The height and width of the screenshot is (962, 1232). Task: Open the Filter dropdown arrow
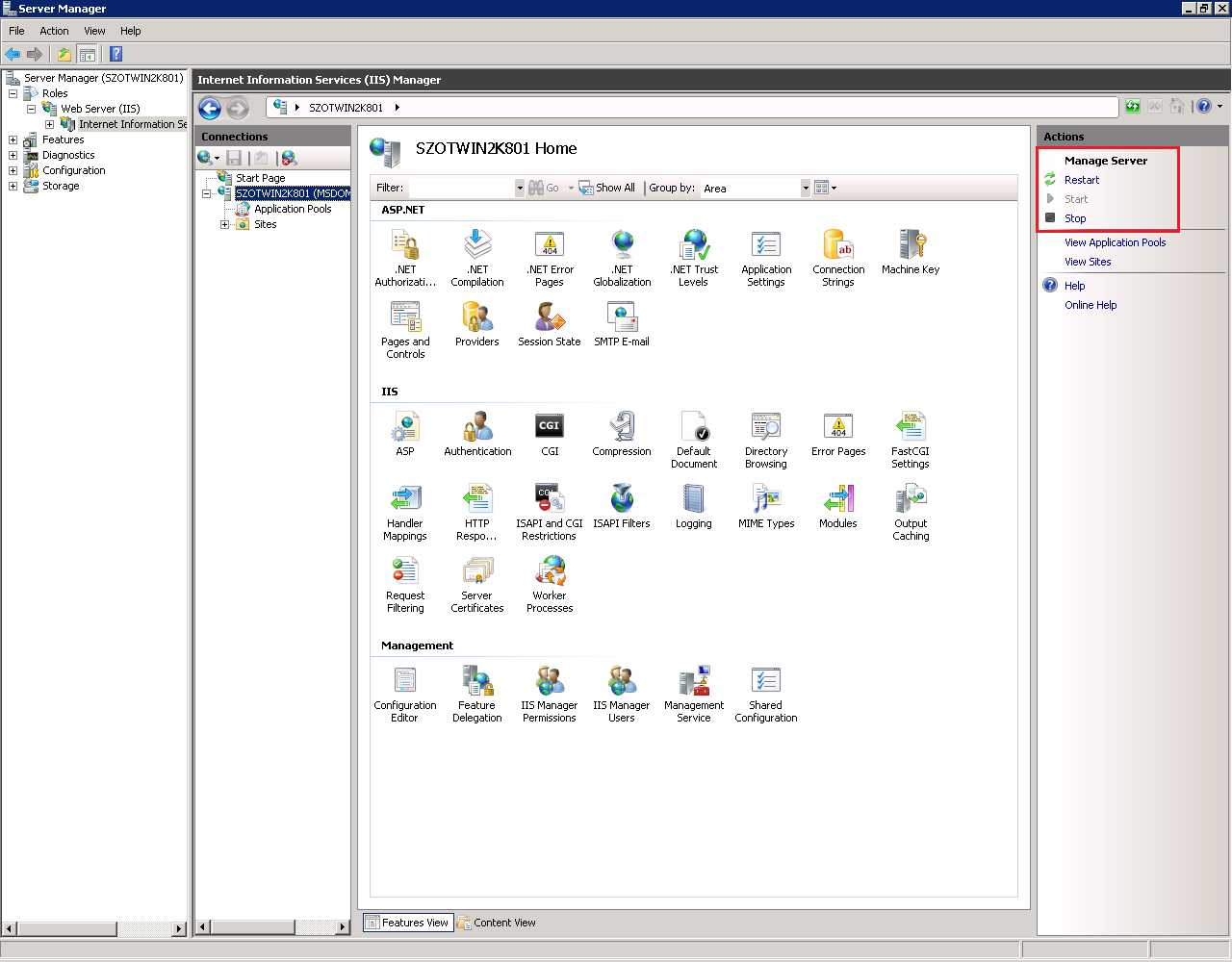pyautogui.click(x=520, y=188)
